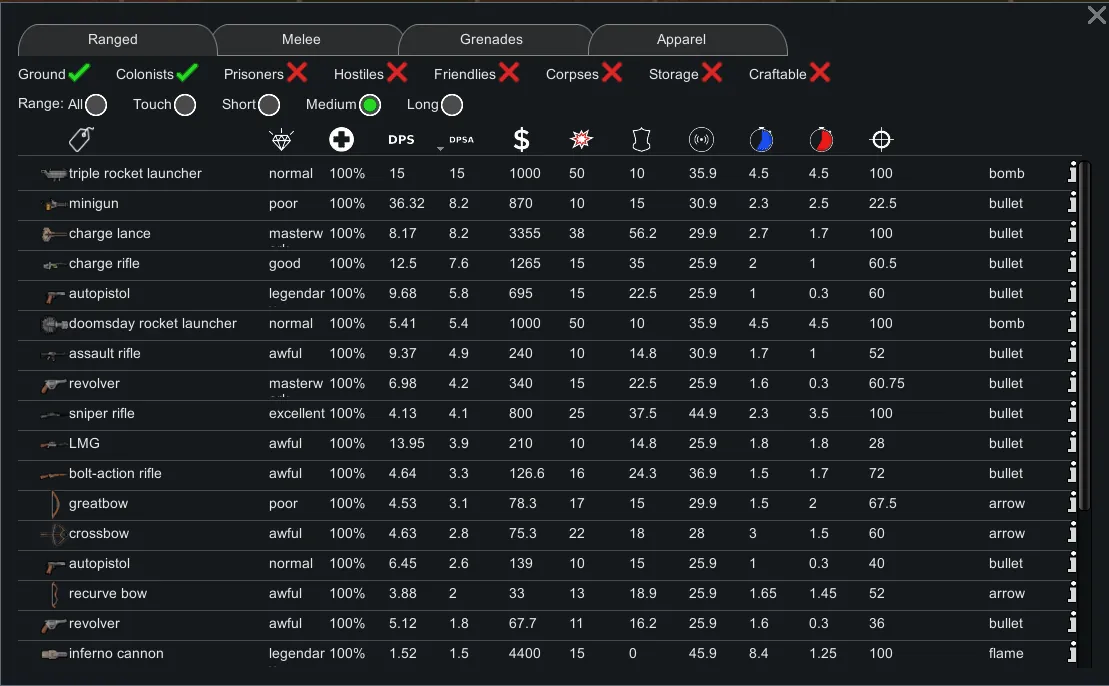Screen dimensions: 1109x686
Task: Click the hit points cross column icon
Action: (341, 140)
